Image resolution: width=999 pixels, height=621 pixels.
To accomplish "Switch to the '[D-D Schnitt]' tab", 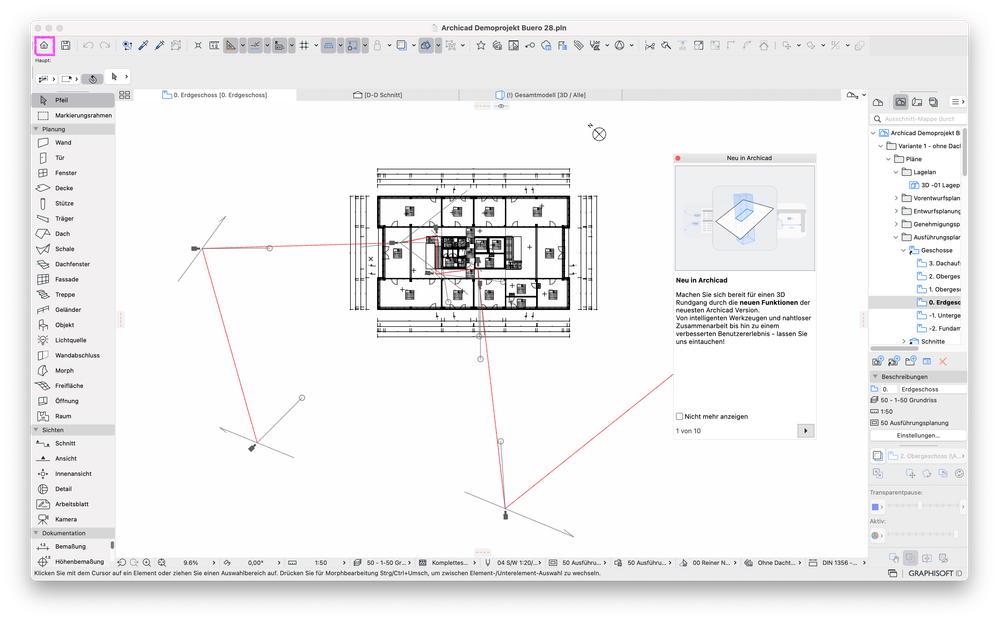I will click(x=377, y=95).
